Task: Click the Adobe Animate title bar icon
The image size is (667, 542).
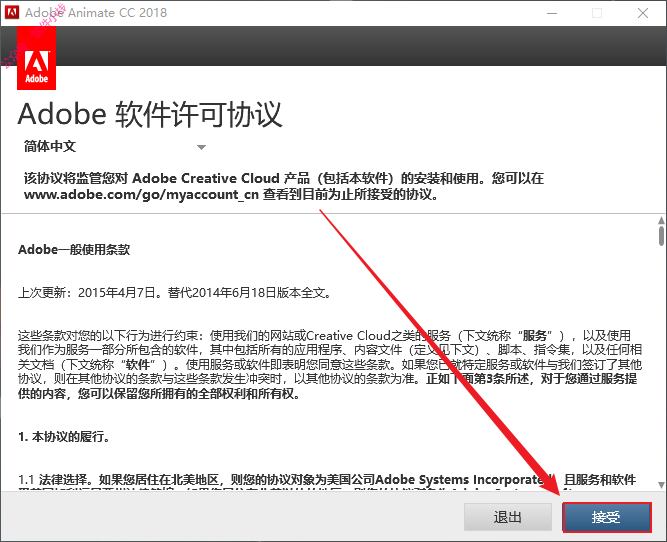Action: tap(11, 12)
